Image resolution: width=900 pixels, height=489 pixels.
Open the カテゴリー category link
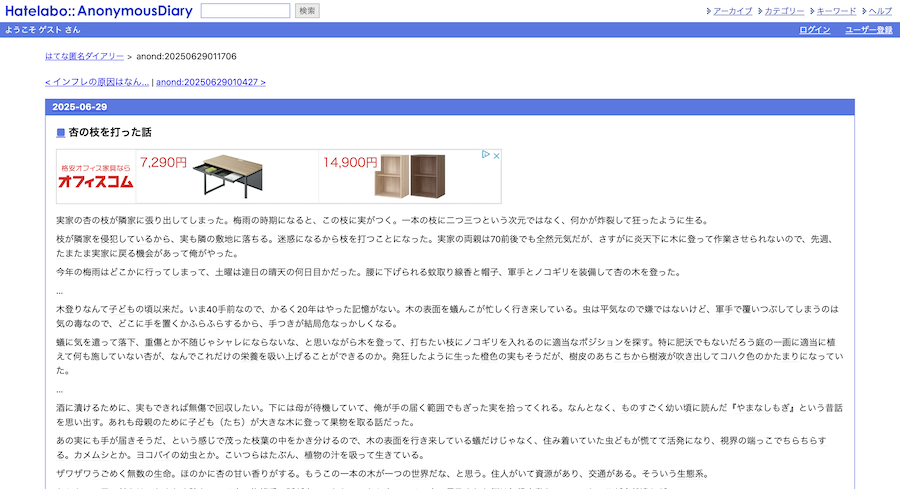(784, 11)
